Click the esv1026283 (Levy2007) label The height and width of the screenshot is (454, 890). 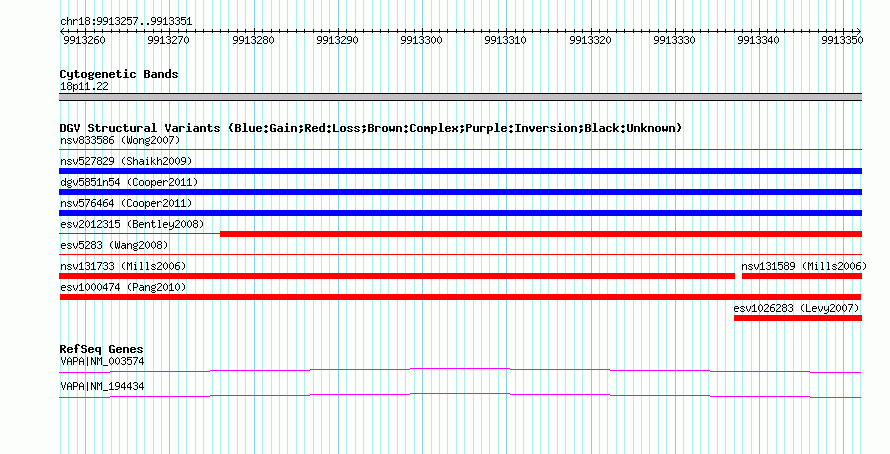pyautogui.click(x=796, y=308)
